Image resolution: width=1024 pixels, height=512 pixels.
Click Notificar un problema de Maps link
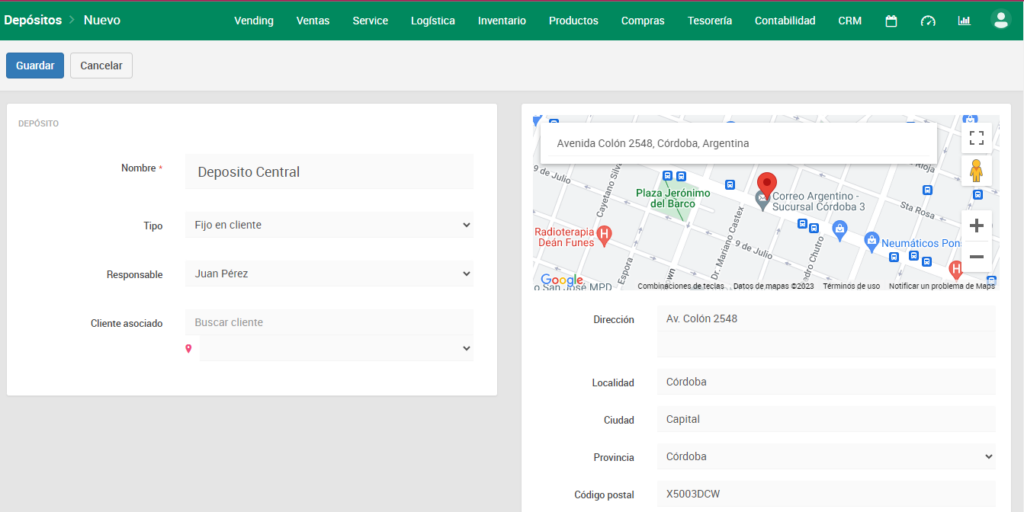click(942, 286)
